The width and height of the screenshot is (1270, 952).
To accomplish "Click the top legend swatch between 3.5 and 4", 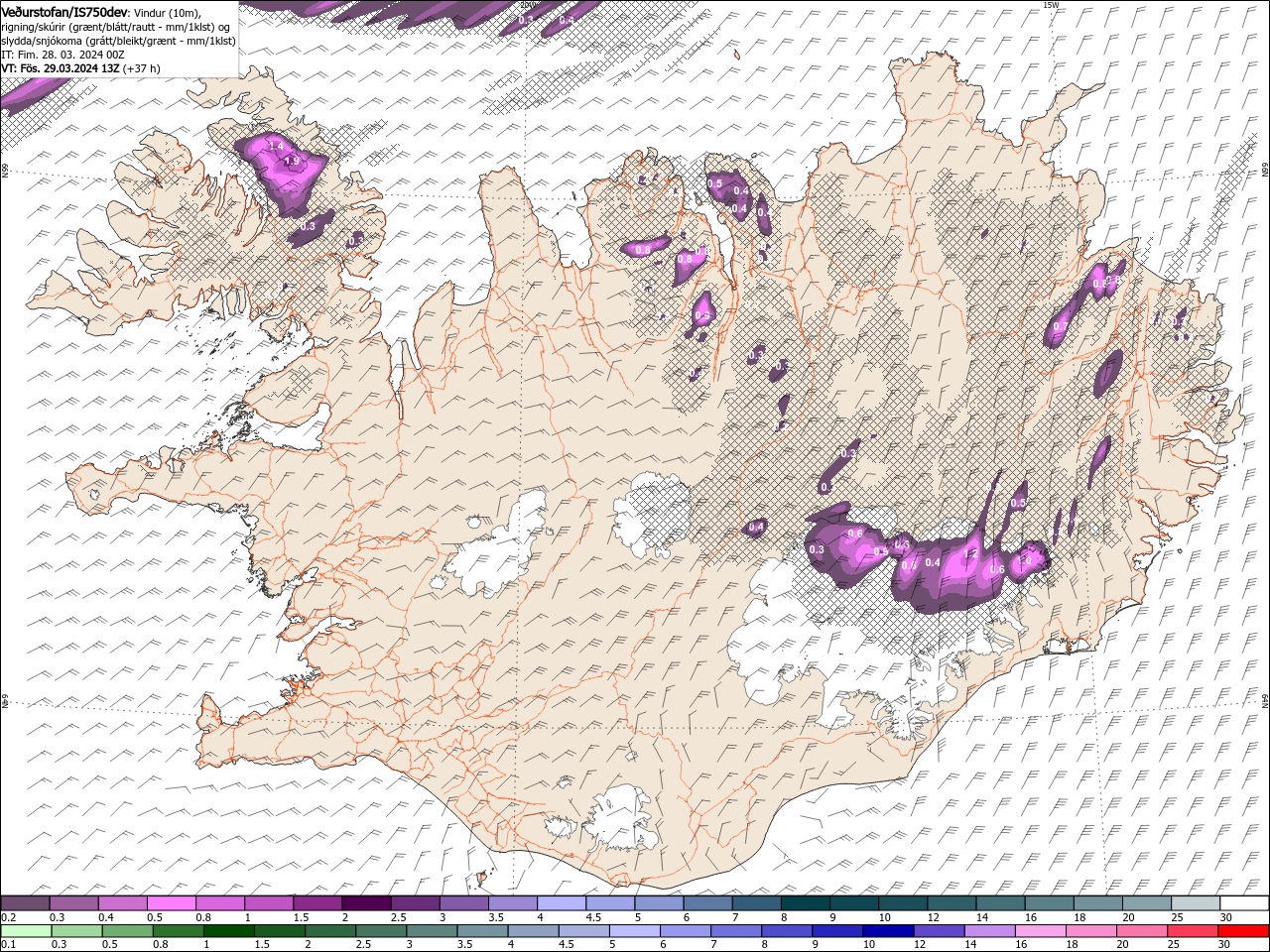I will point(511,903).
